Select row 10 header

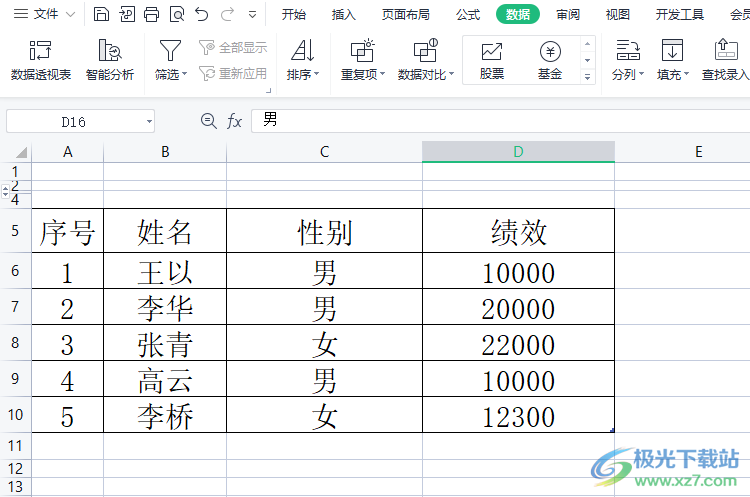tap(15, 414)
